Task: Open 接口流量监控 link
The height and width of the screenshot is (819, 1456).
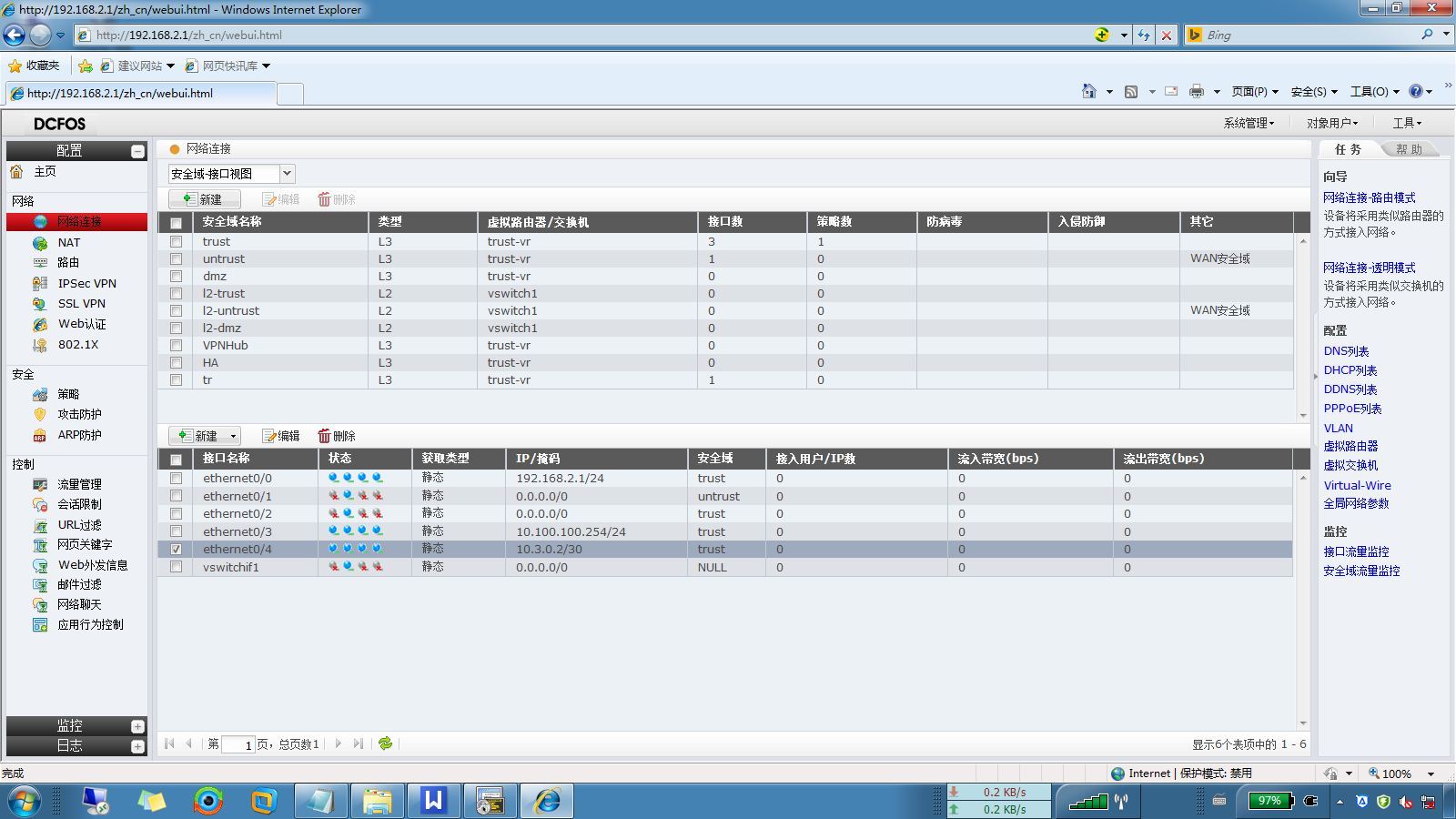Action: point(1356,551)
